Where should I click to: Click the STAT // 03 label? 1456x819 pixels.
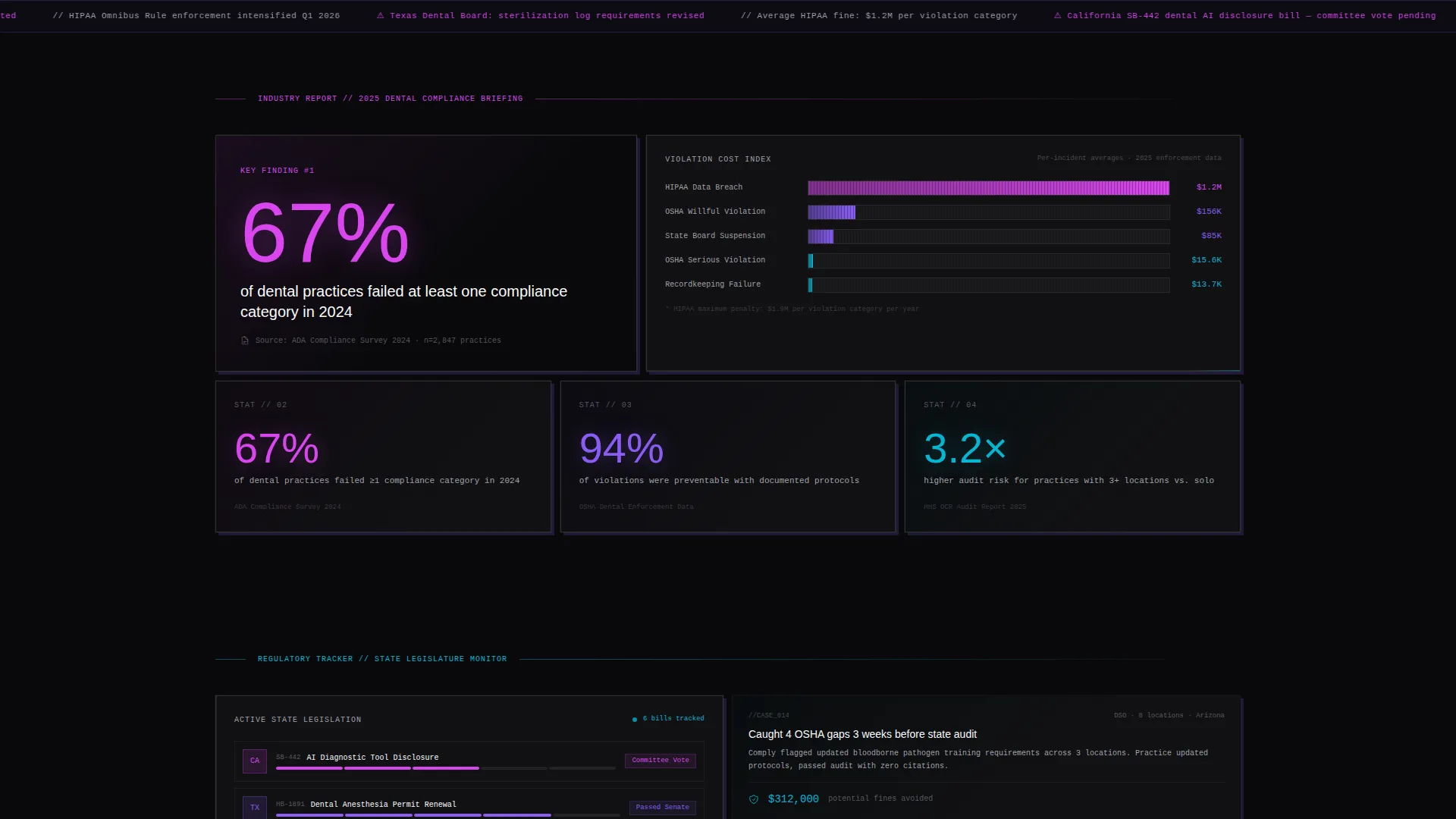[x=605, y=405]
